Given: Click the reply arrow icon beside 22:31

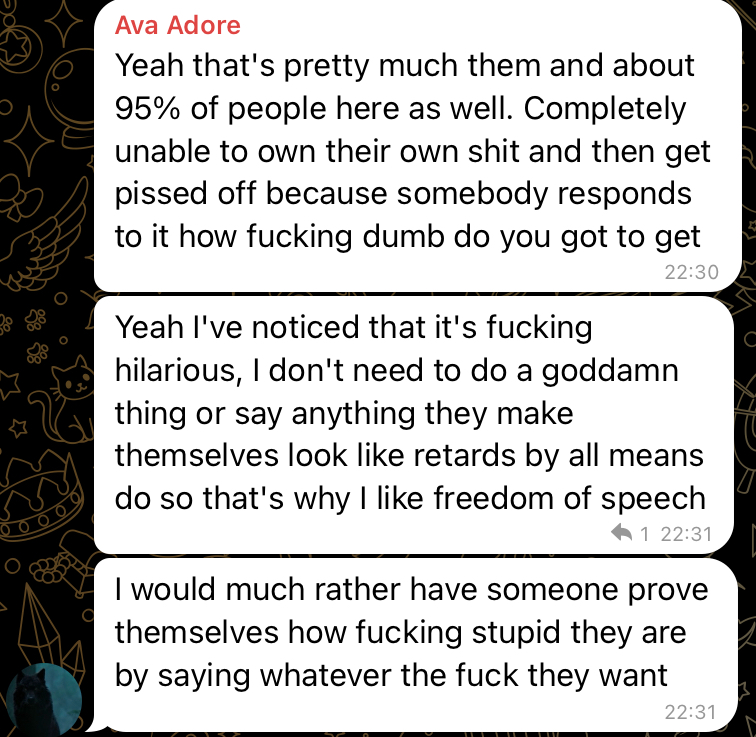Looking at the screenshot, I should click(621, 533).
